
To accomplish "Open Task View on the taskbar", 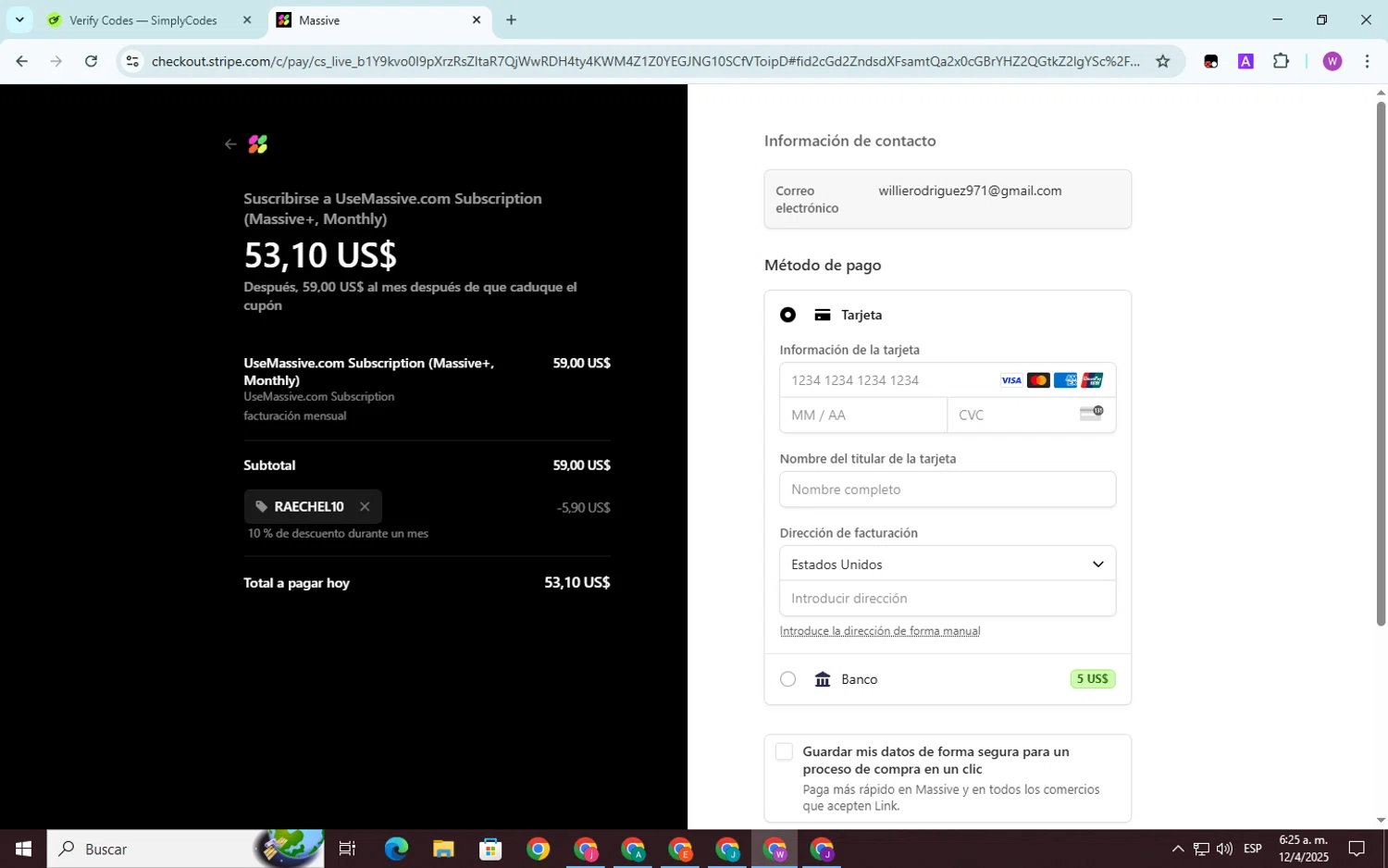I will click(348, 849).
